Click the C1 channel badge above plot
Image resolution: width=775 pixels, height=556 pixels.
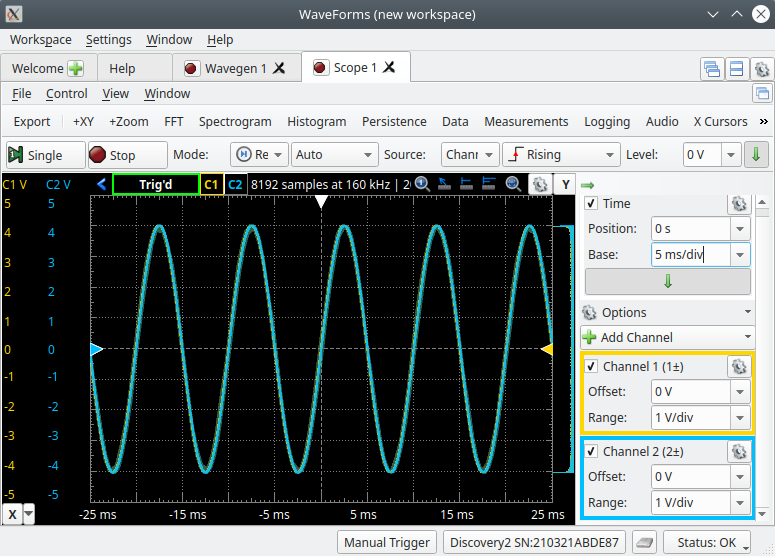pyautogui.click(x=211, y=185)
